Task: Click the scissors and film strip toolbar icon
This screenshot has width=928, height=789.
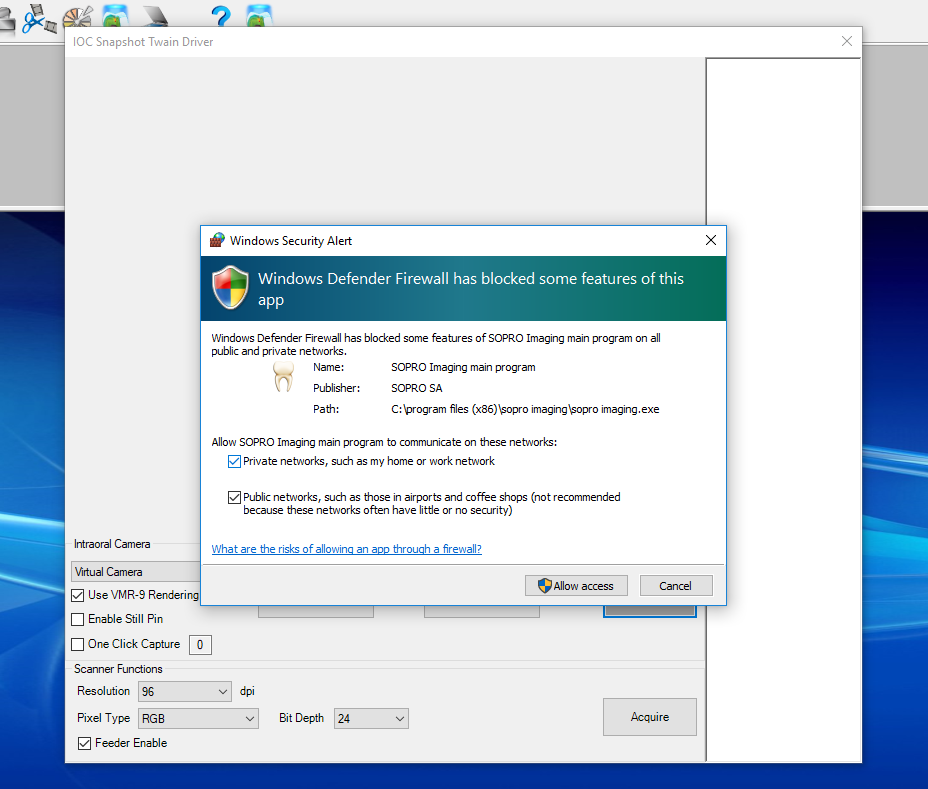Action: coord(39,18)
